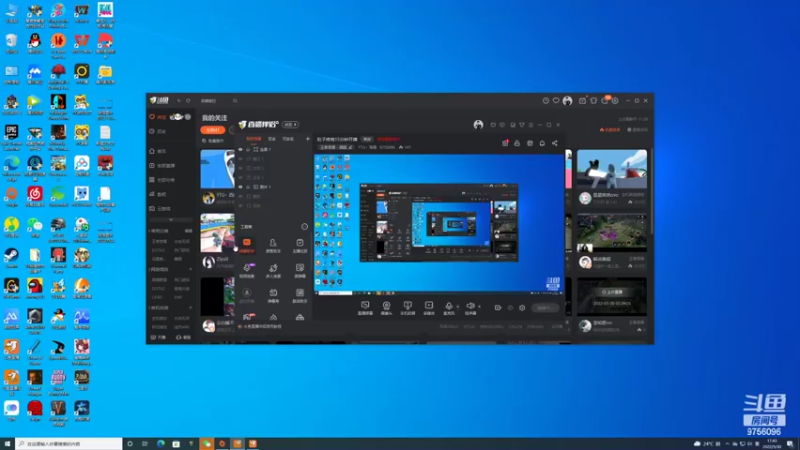Open Microsoft Edge from taskbar
800x450 pixels.
point(161,444)
